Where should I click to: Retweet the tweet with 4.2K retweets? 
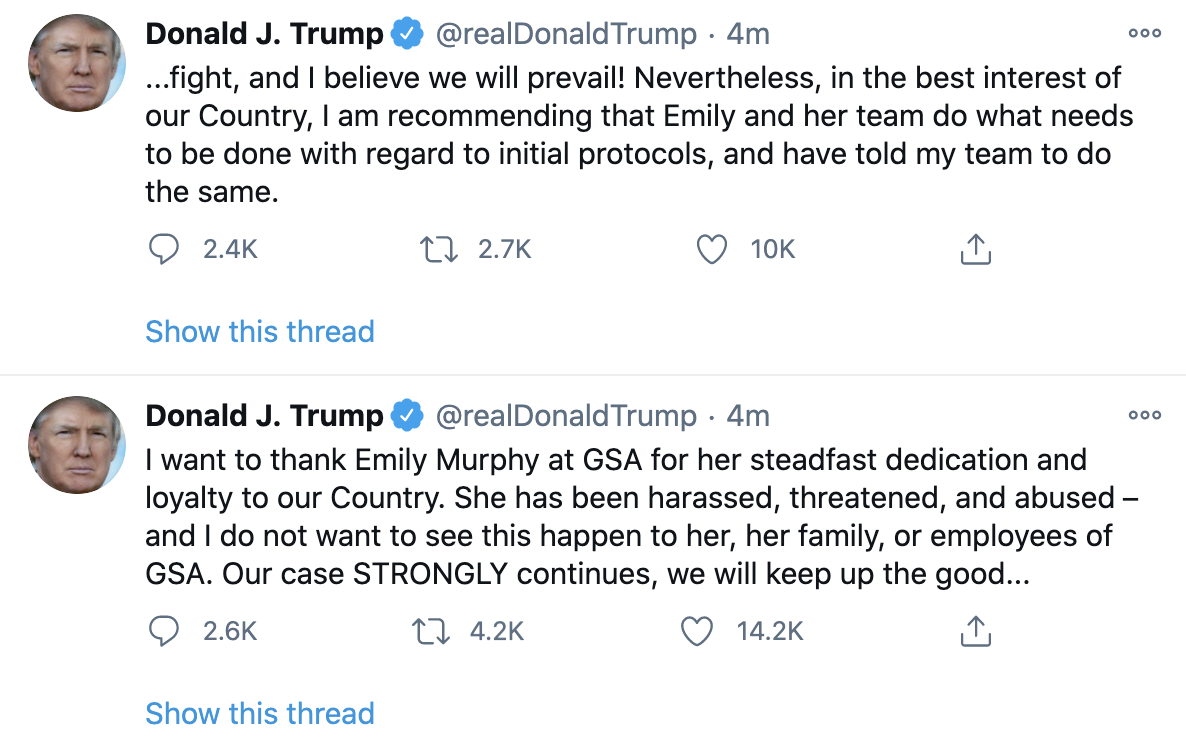coord(432,631)
